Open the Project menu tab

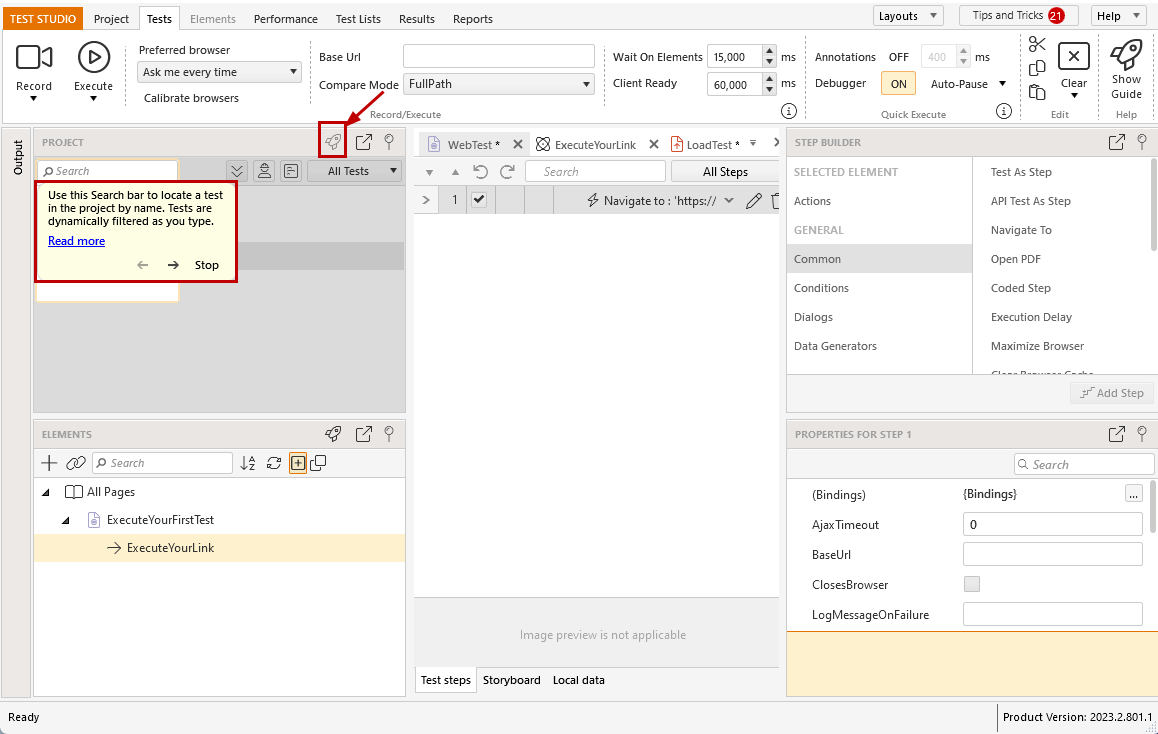(112, 18)
